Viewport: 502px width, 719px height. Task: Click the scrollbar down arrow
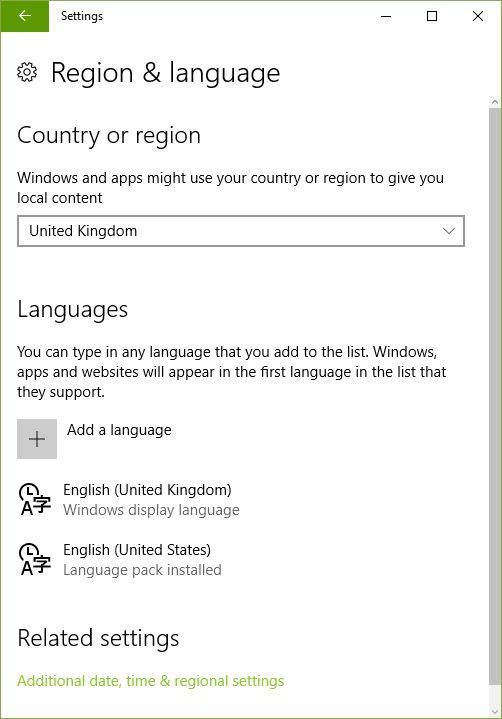pyautogui.click(x=494, y=712)
